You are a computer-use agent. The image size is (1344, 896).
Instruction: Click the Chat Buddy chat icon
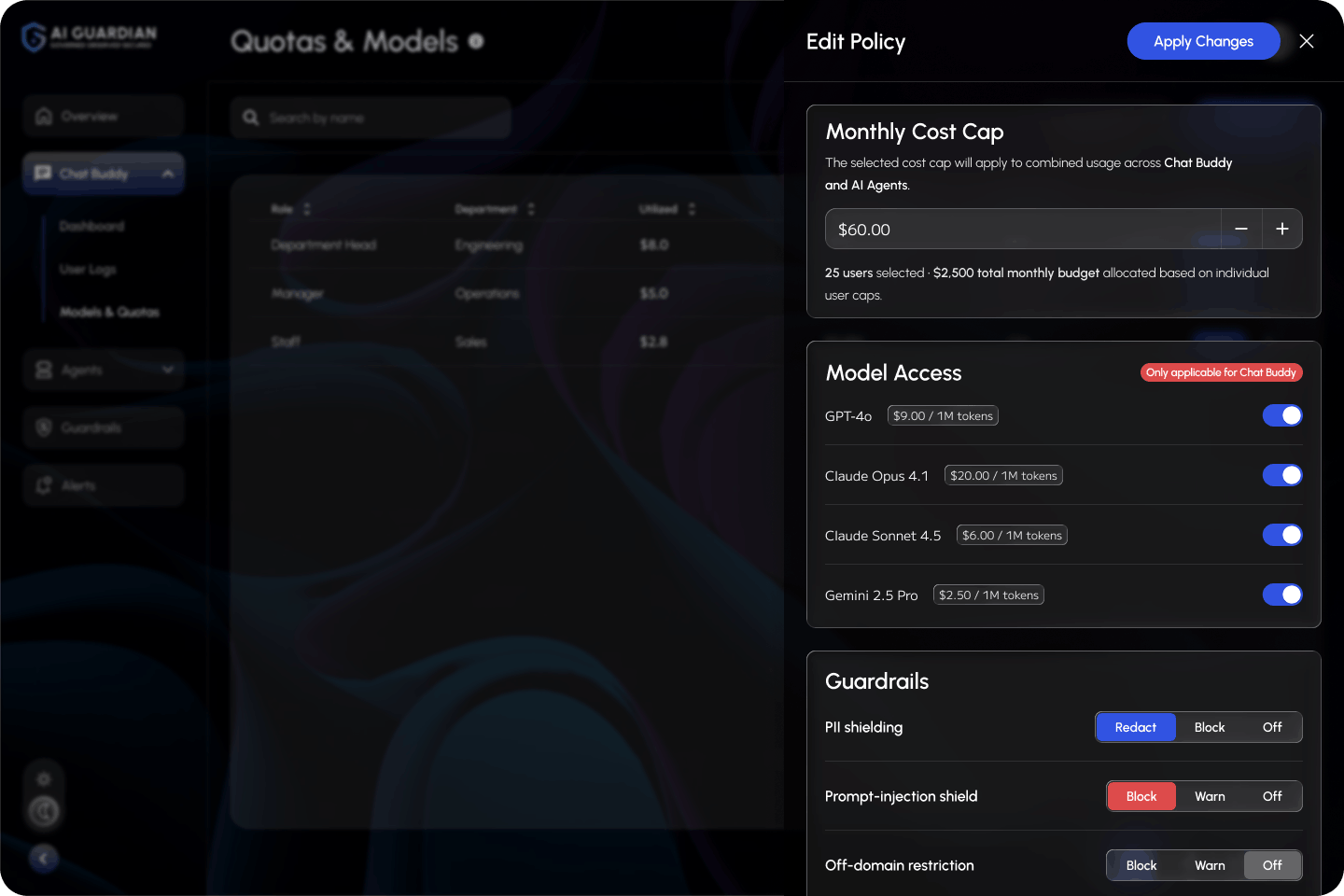click(x=43, y=174)
